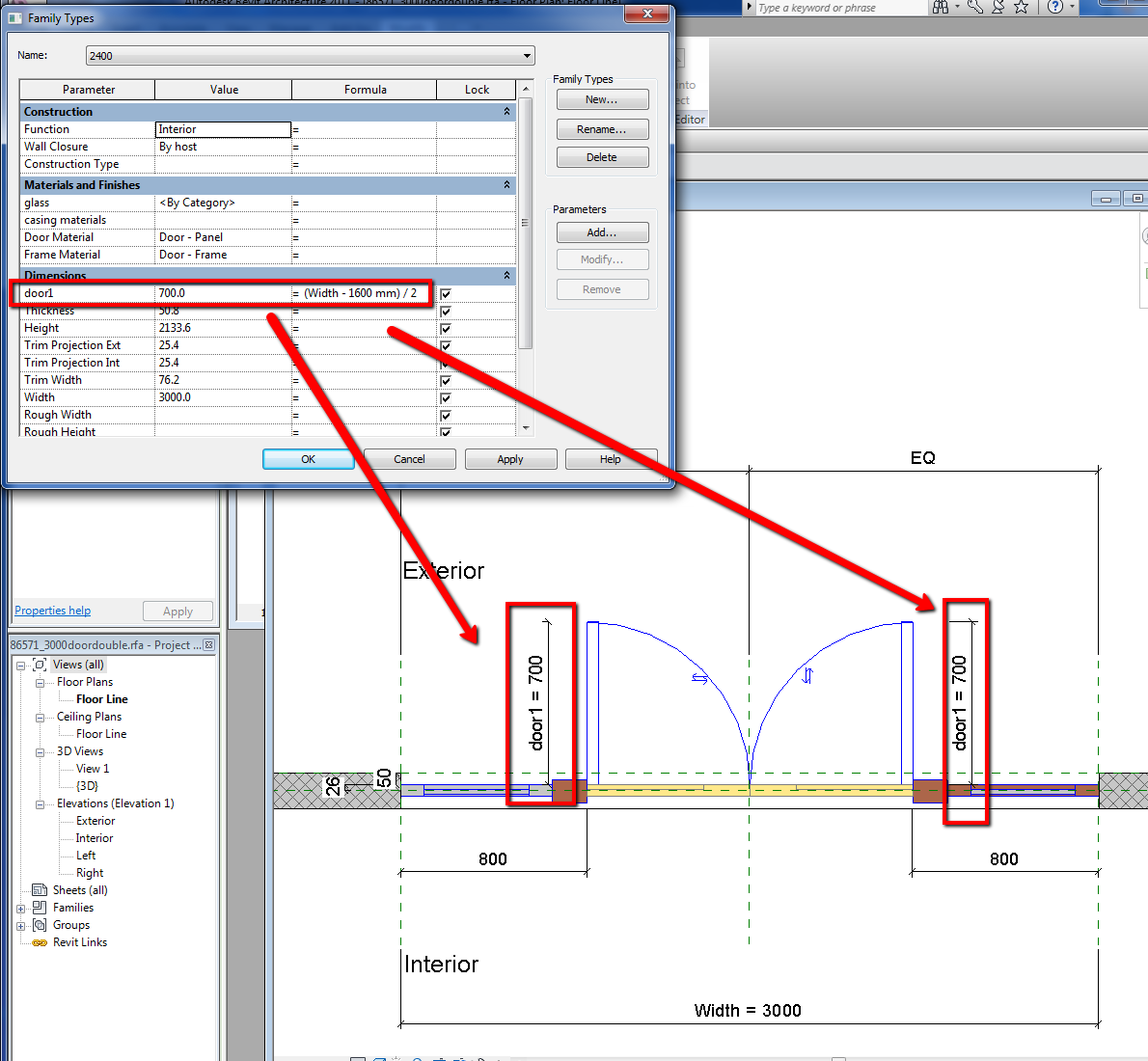The height and width of the screenshot is (1061, 1148).
Task: Click the blue Help question mark icon
Action: click(x=1055, y=8)
